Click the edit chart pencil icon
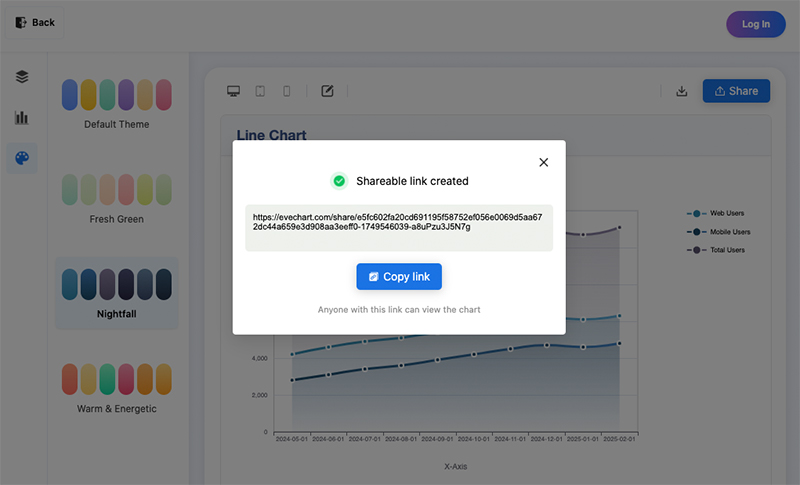The image size is (800, 485). pos(327,91)
